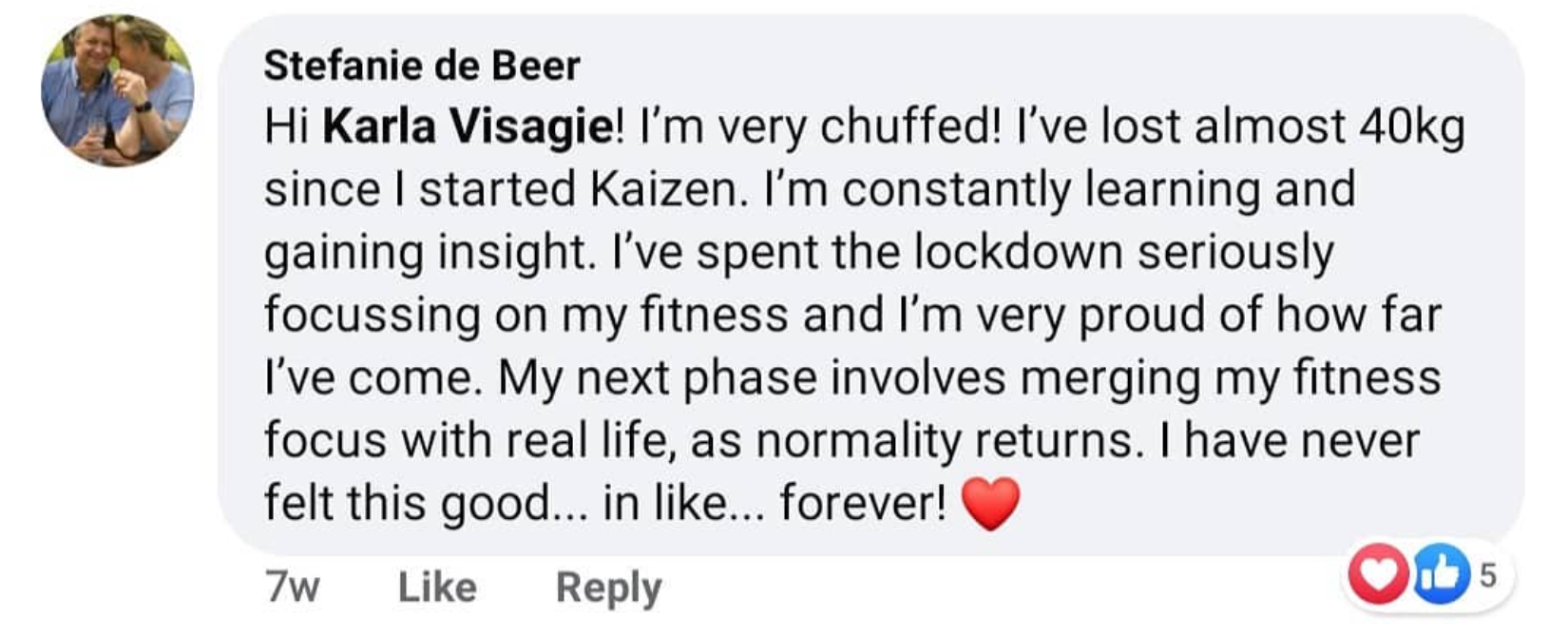1568x635 pixels.
Task: Click the greeting word "Hi" in the comment
Action: (286, 126)
